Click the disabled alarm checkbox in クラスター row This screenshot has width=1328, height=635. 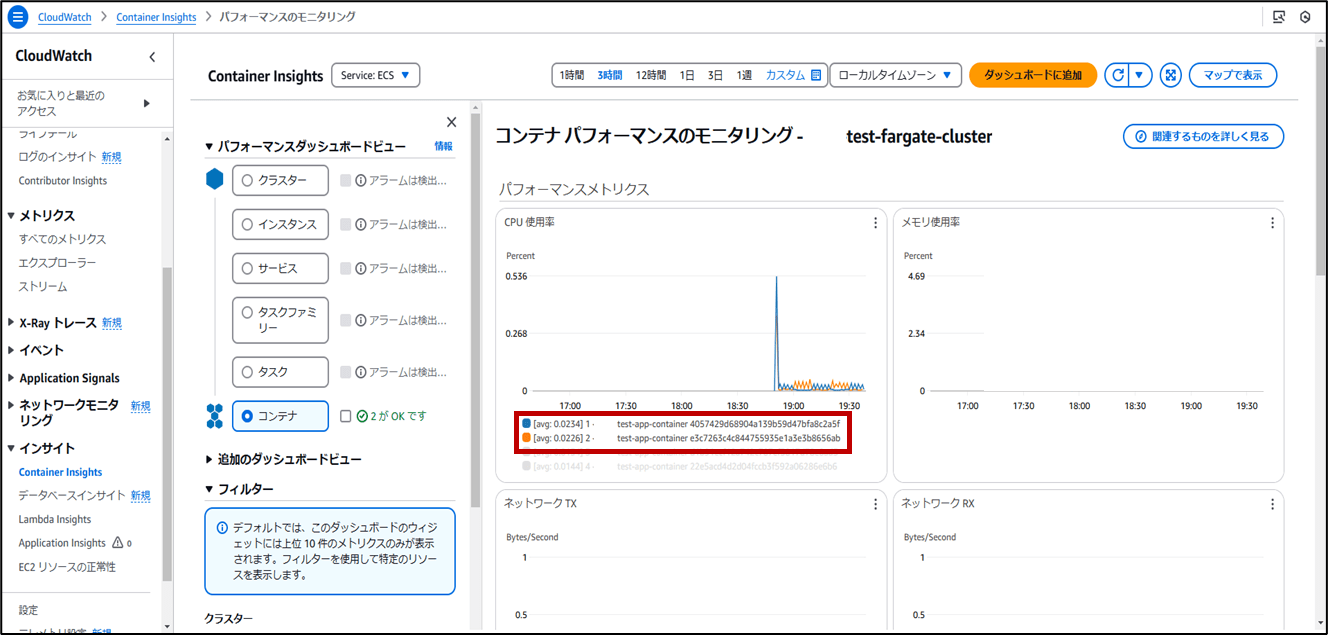[346, 181]
